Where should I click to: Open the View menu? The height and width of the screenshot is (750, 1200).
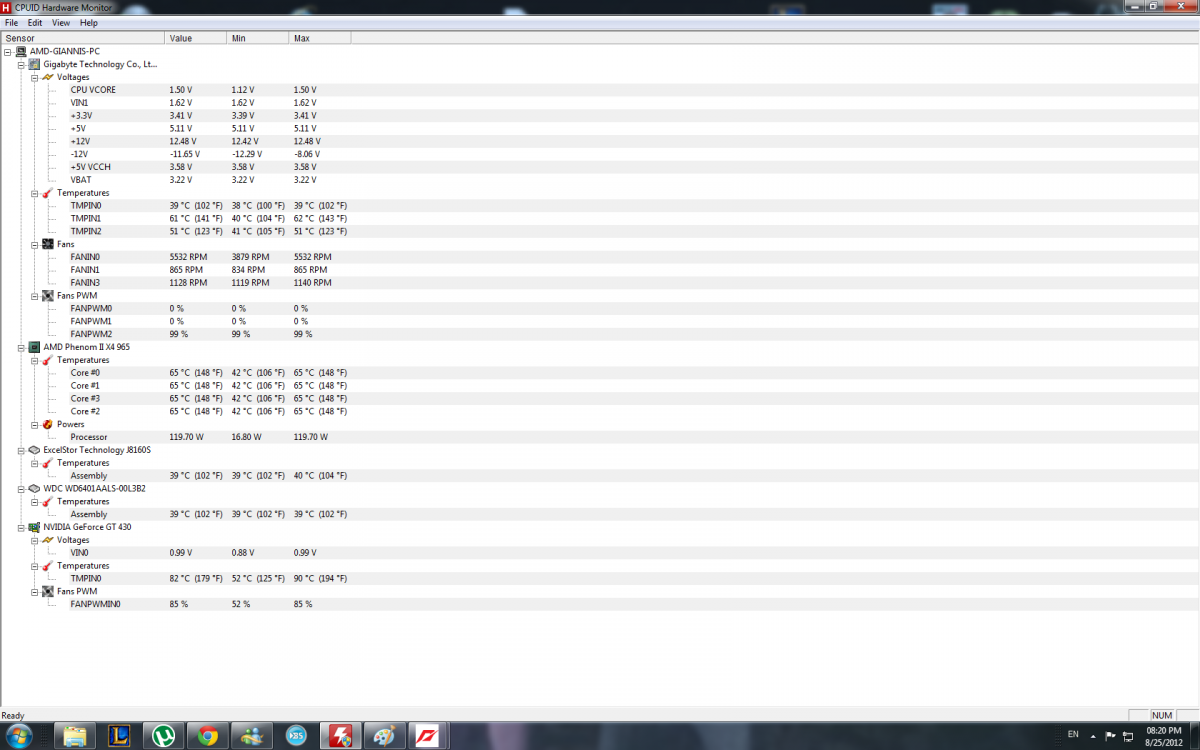(61, 22)
